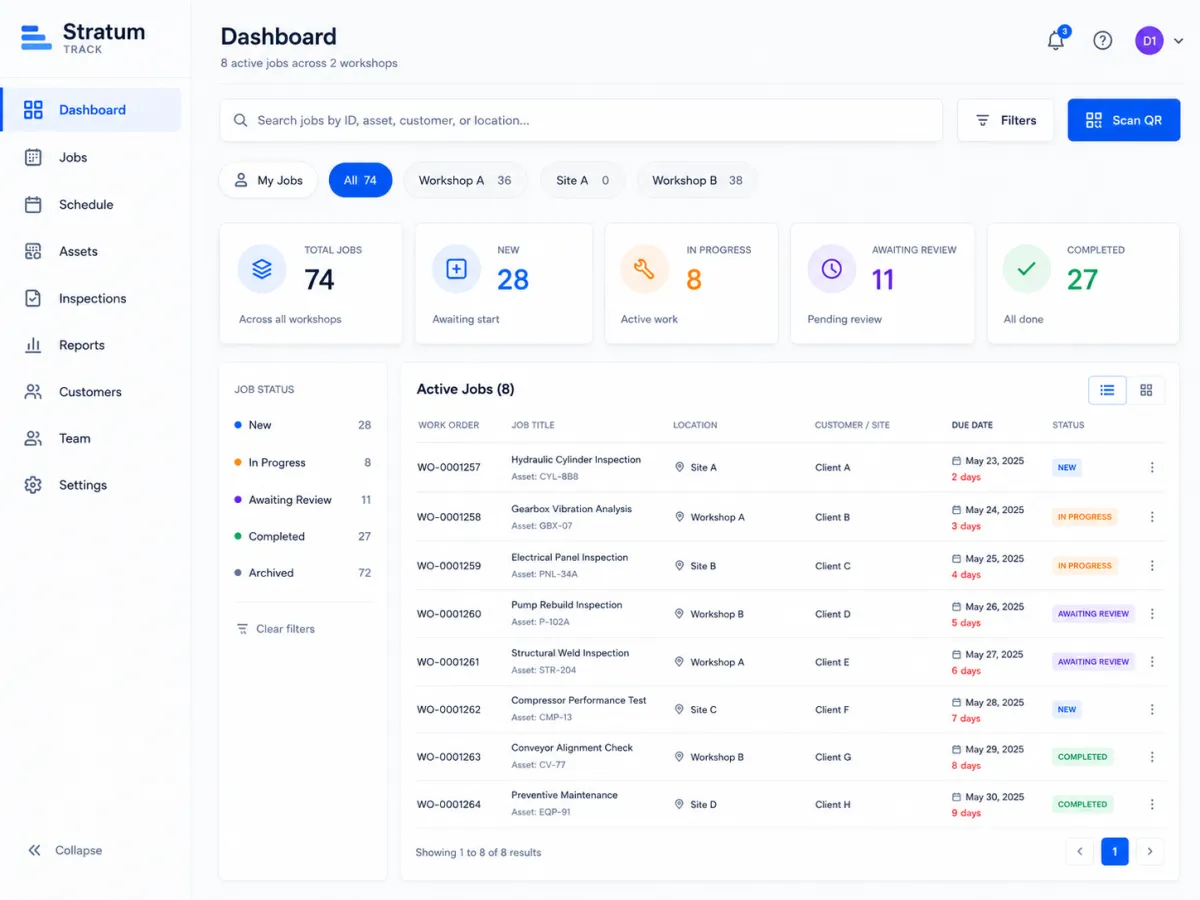Open the Customers page

(91, 392)
